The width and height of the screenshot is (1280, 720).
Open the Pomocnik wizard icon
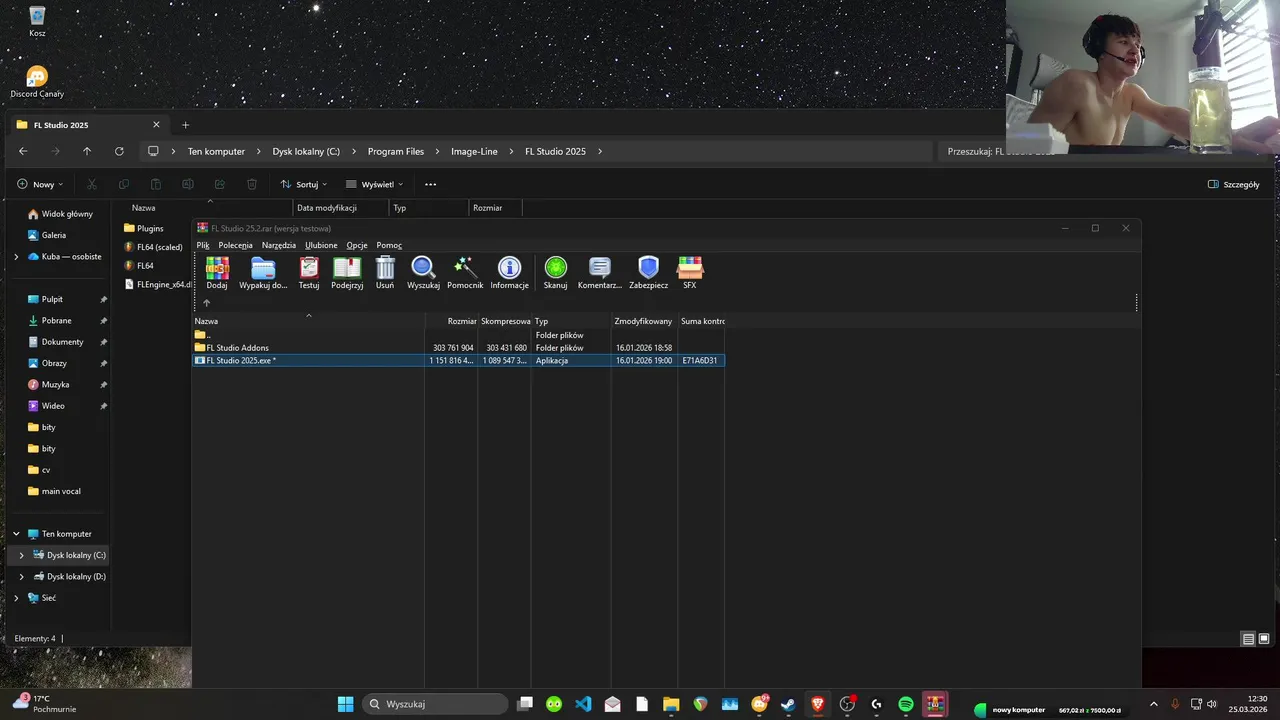pos(465,272)
